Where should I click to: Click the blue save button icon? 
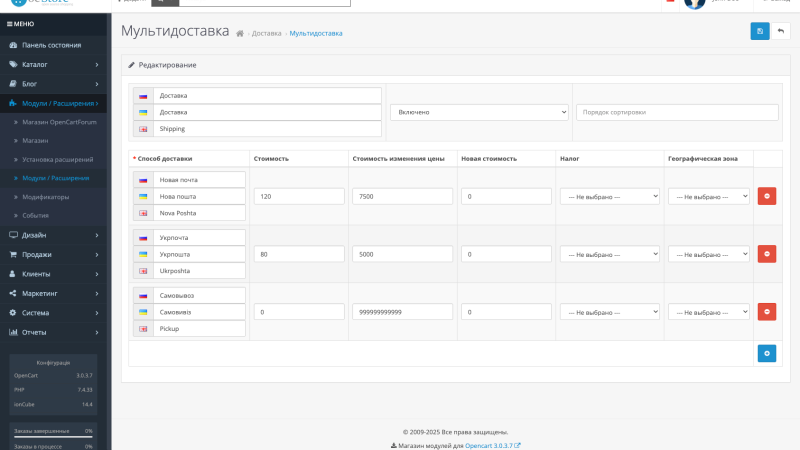coord(760,31)
